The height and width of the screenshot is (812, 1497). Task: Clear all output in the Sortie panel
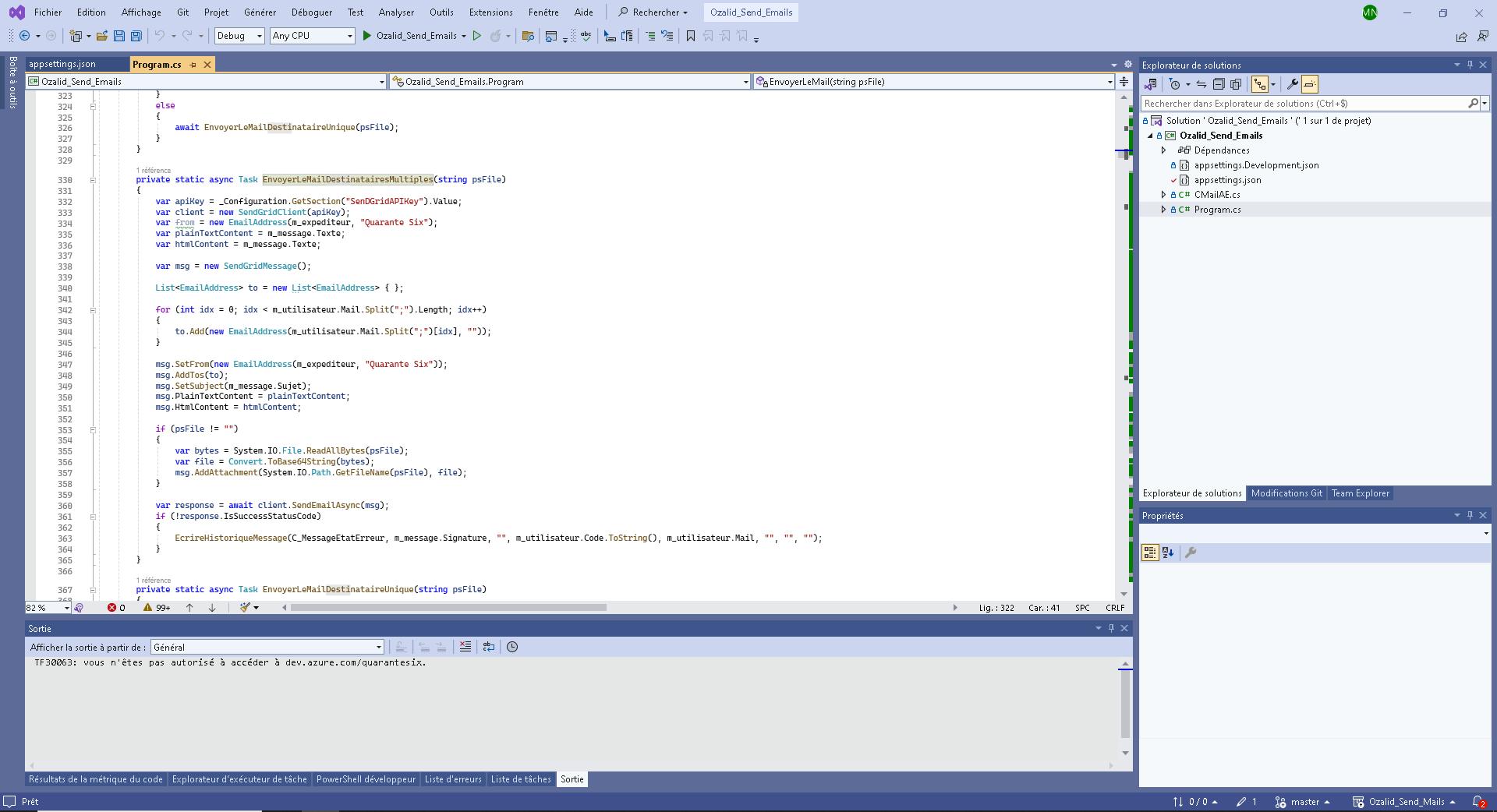click(x=465, y=647)
